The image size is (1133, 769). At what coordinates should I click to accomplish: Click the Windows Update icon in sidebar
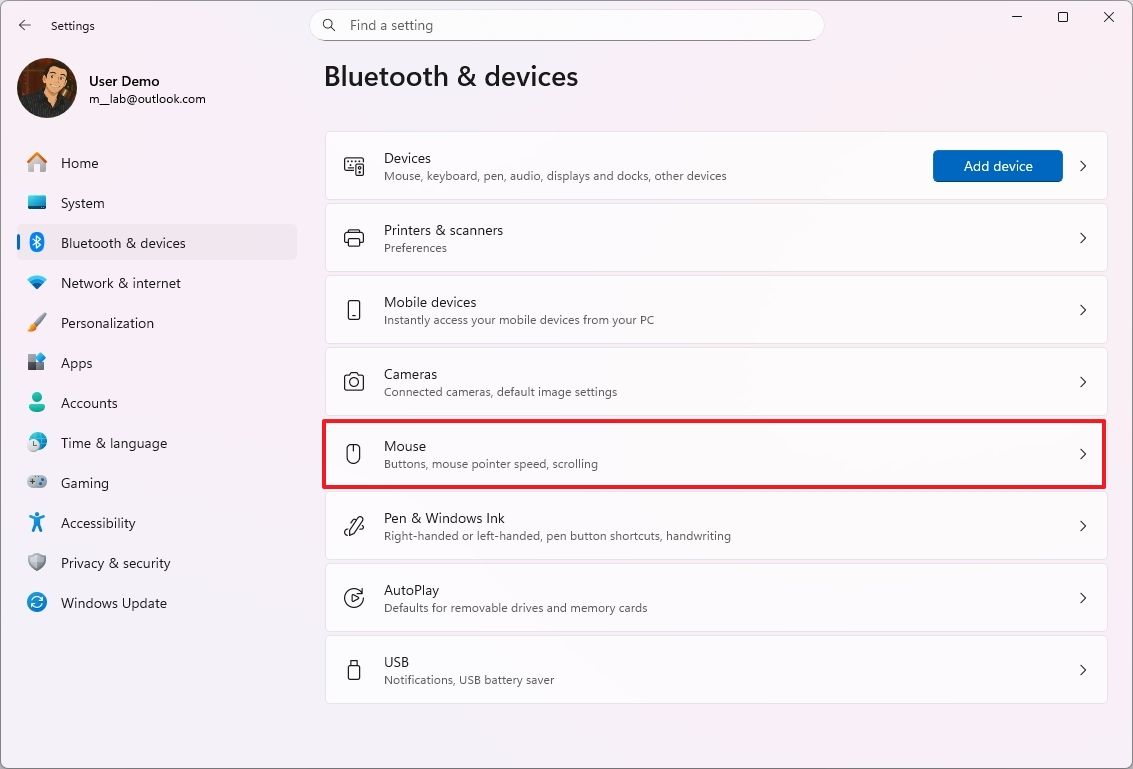click(x=37, y=603)
